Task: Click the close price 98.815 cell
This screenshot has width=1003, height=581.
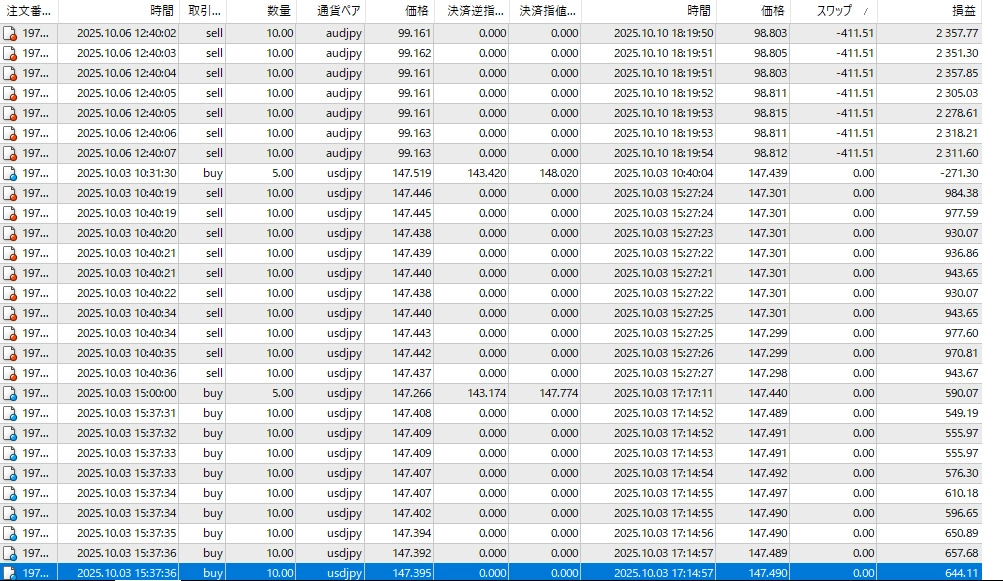Action: tap(770, 113)
